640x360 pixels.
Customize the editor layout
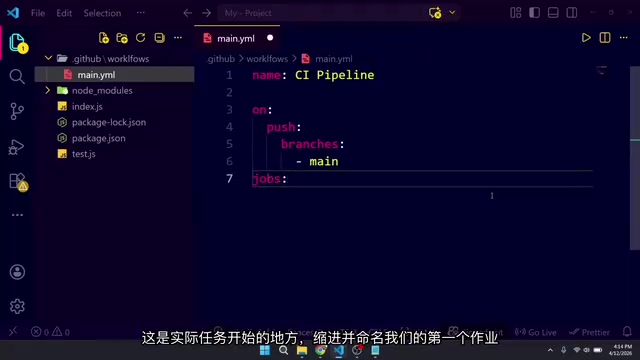coord(516,13)
